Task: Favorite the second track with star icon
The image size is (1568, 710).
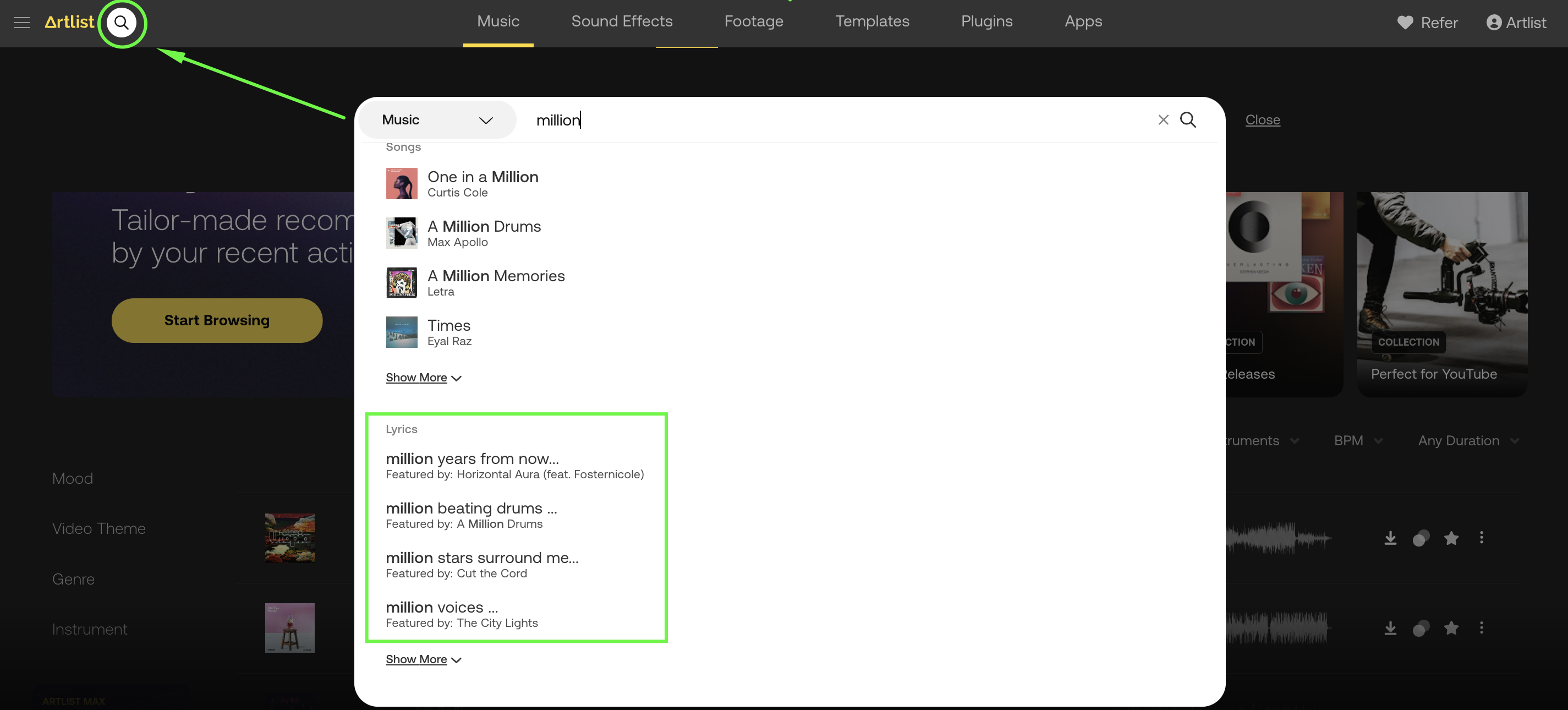Action: [x=1451, y=629]
